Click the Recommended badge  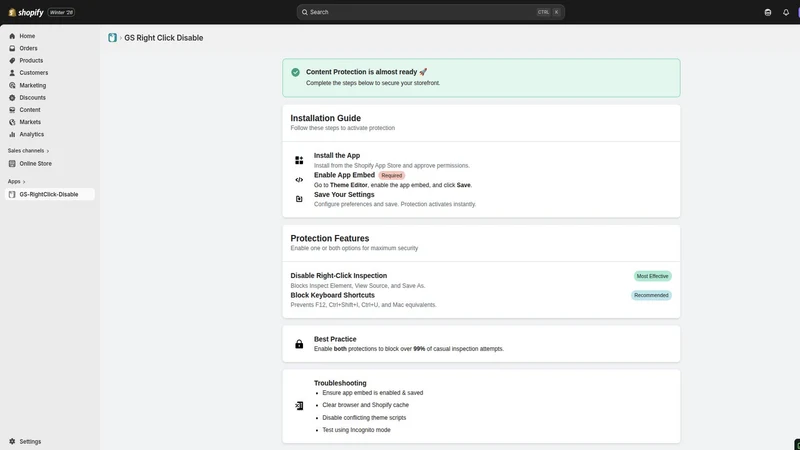tap(651, 295)
